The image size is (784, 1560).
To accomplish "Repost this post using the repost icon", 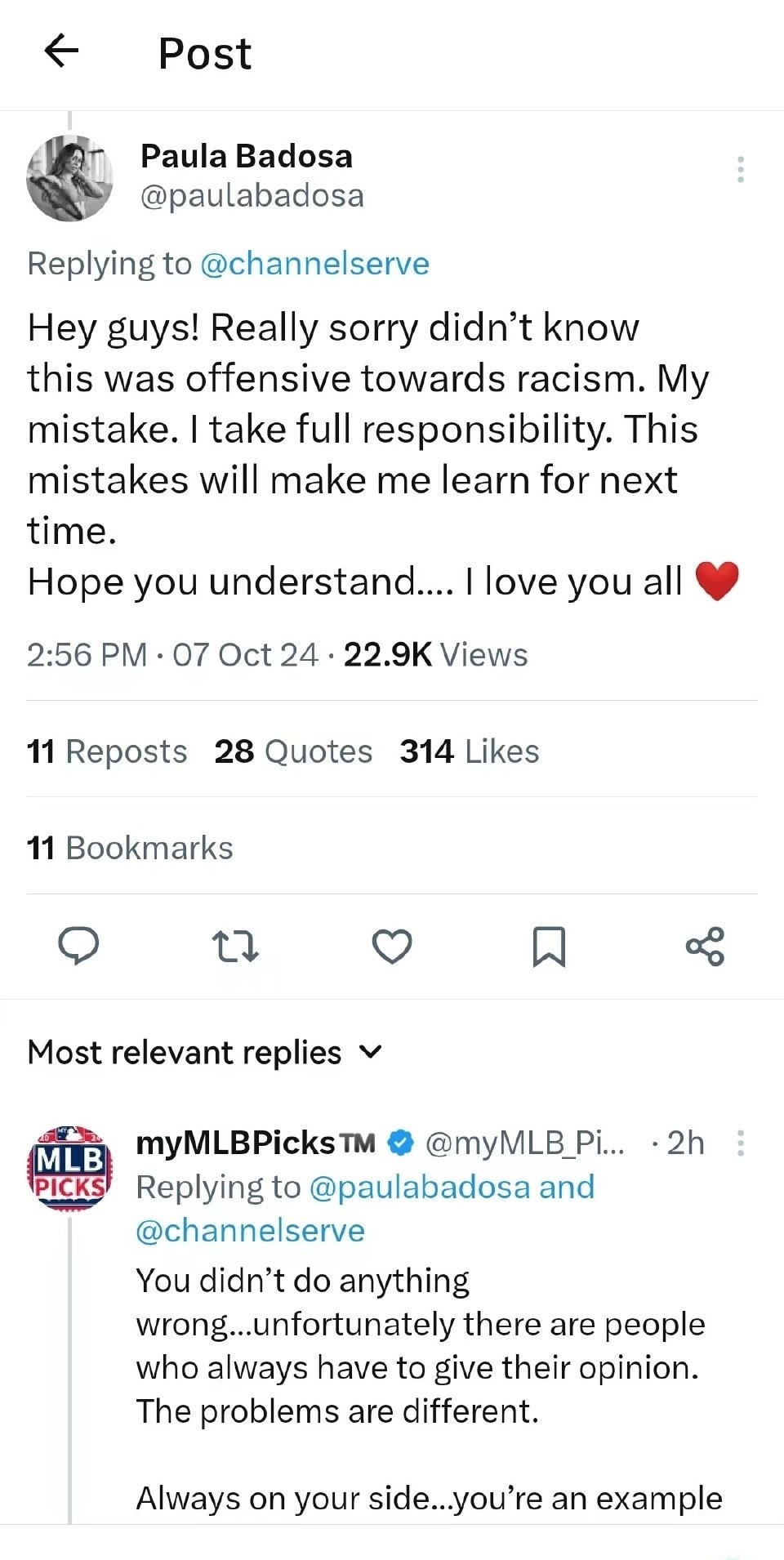I will tap(235, 947).
